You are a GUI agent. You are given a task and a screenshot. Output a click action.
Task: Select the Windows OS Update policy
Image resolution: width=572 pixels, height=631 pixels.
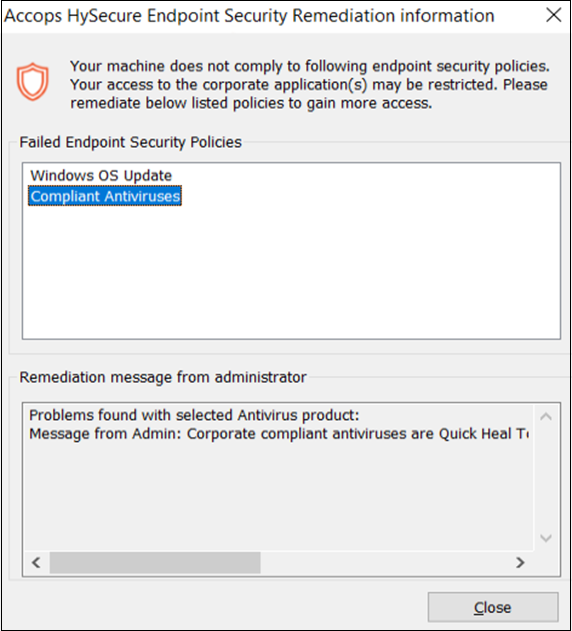[101, 175]
